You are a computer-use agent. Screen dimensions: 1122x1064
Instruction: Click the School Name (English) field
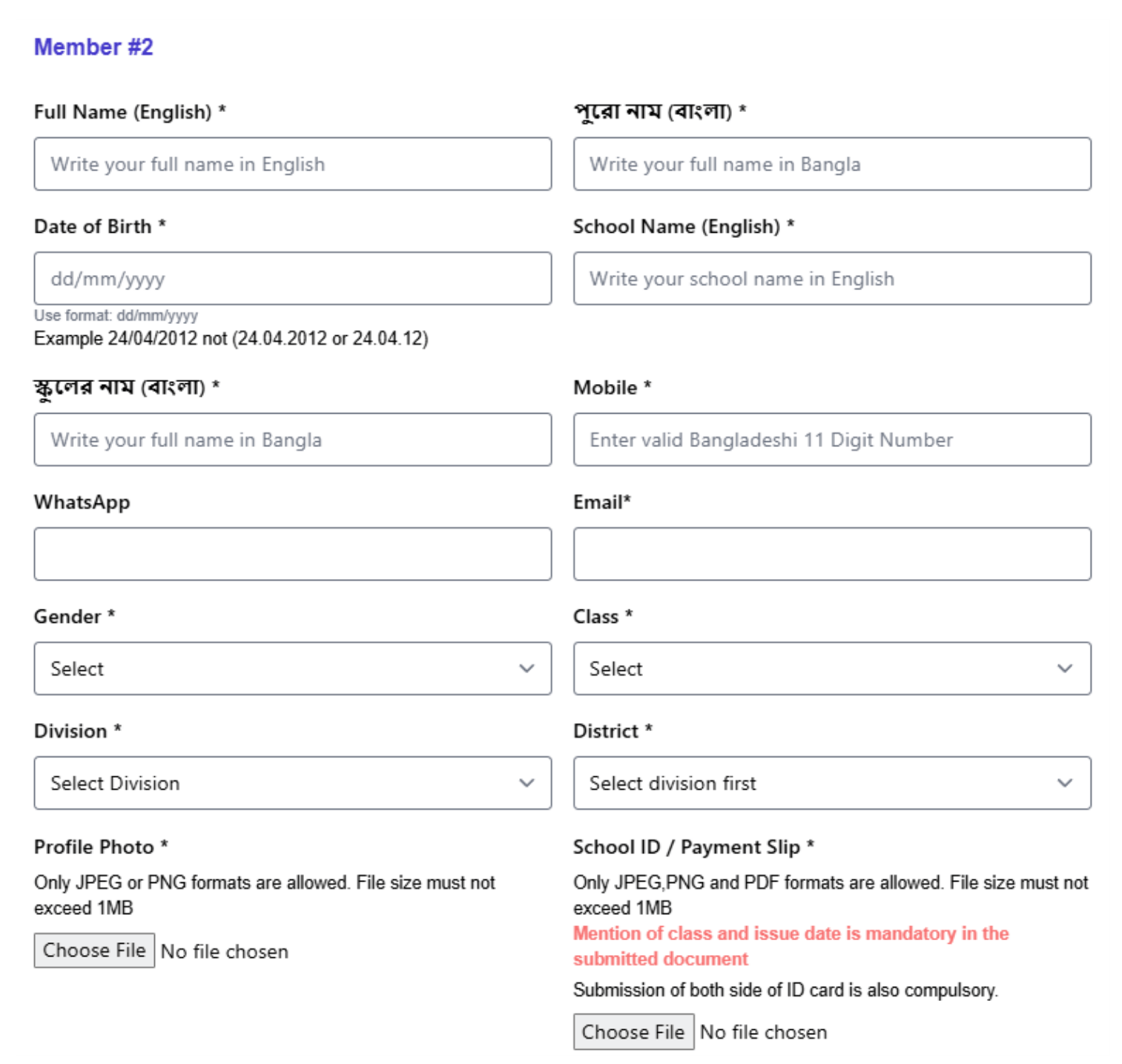[832, 278]
